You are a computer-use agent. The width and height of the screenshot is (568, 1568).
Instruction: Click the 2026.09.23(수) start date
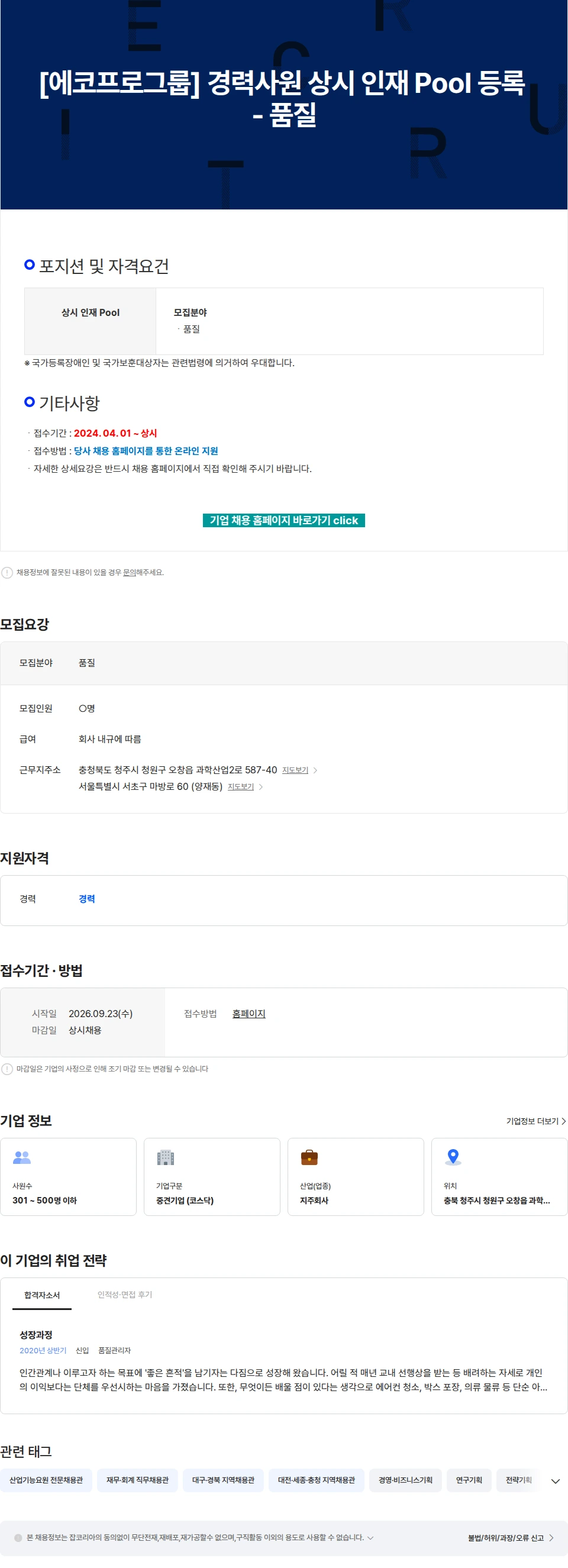click(101, 1014)
